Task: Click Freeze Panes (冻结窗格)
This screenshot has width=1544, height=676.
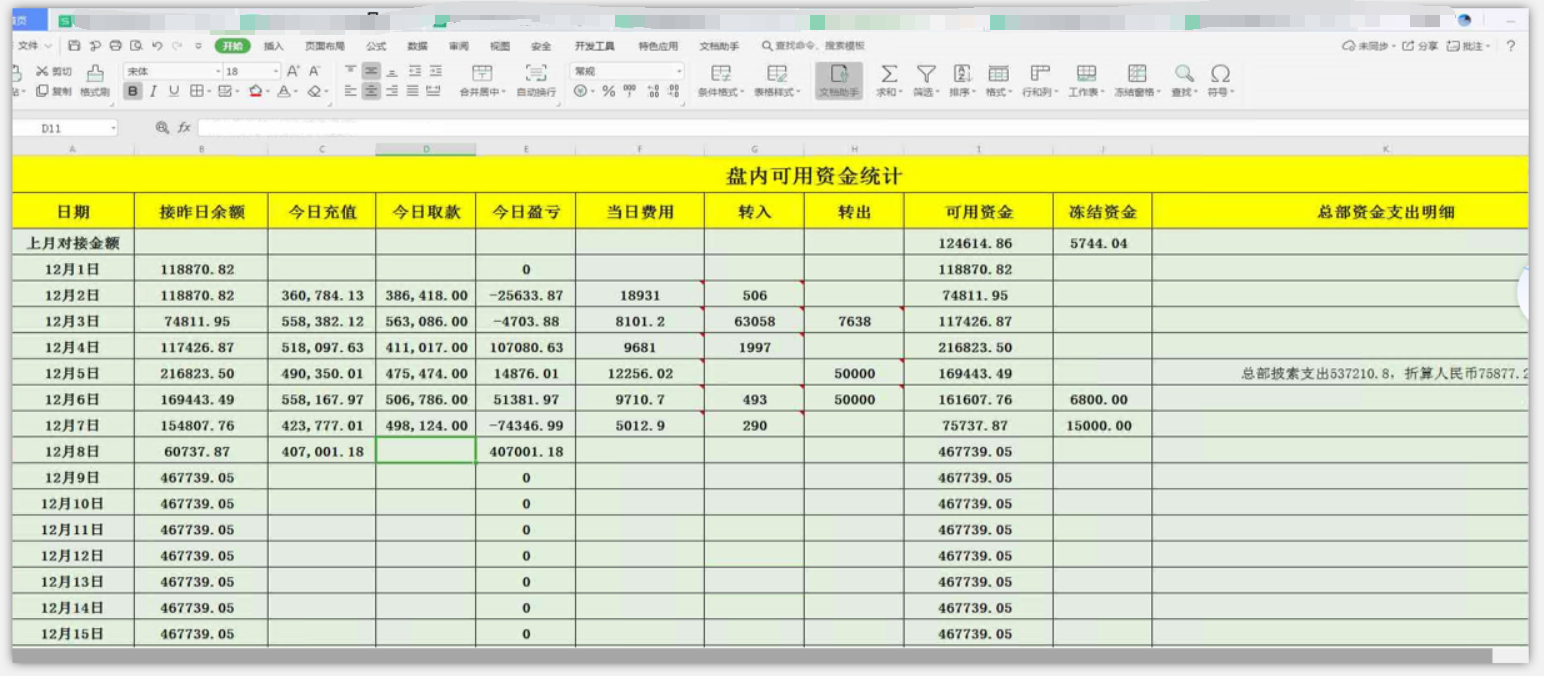Action: (1137, 81)
